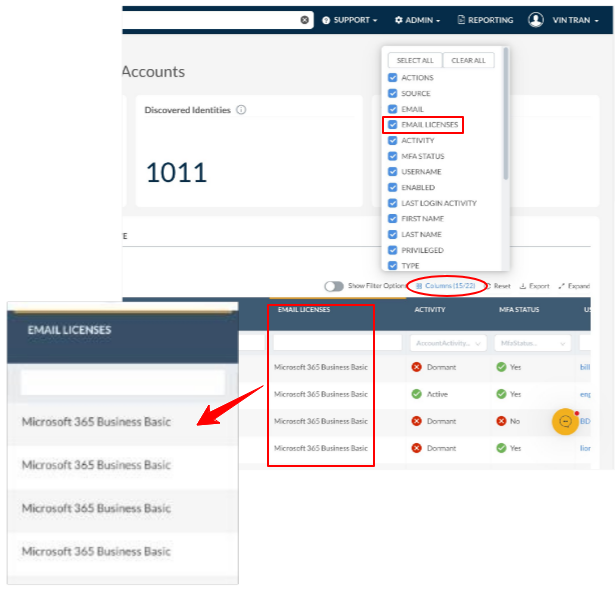Viewport: 615px width, 591px height.
Task: Open the Columns (15/22) selector
Action: 446,286
